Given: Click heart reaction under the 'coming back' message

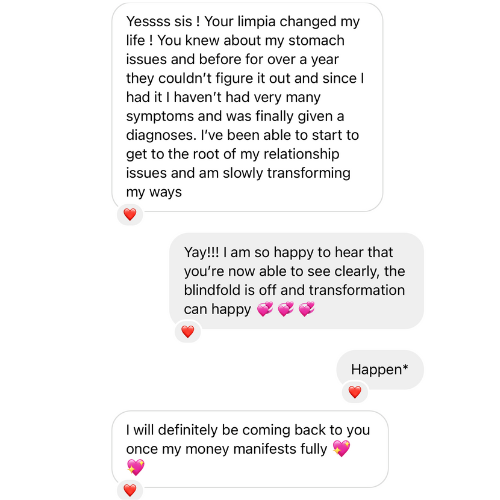Looking at the screenshot, I should [130, 490].
